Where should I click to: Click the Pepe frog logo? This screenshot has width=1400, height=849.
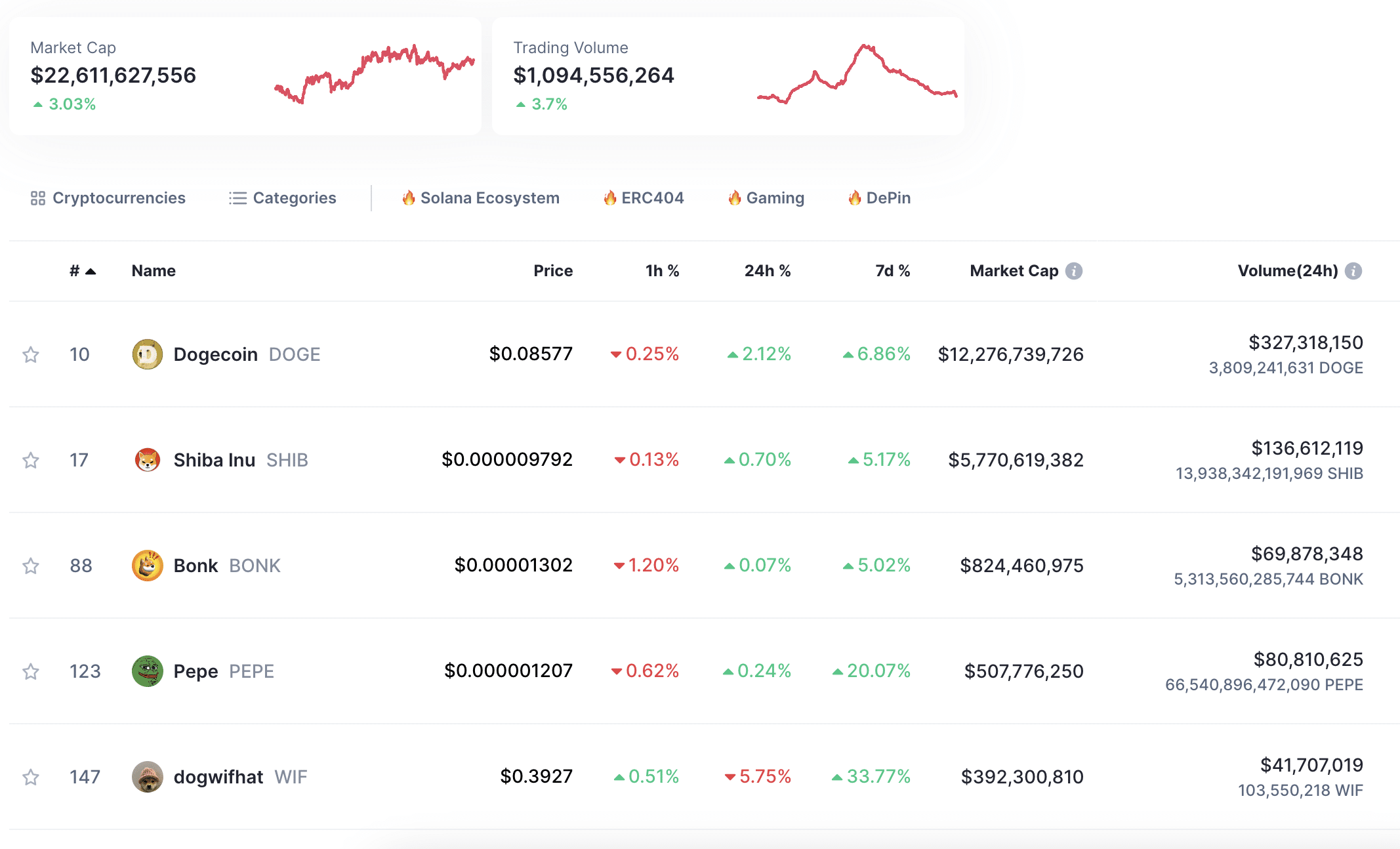tap(148, 671)
